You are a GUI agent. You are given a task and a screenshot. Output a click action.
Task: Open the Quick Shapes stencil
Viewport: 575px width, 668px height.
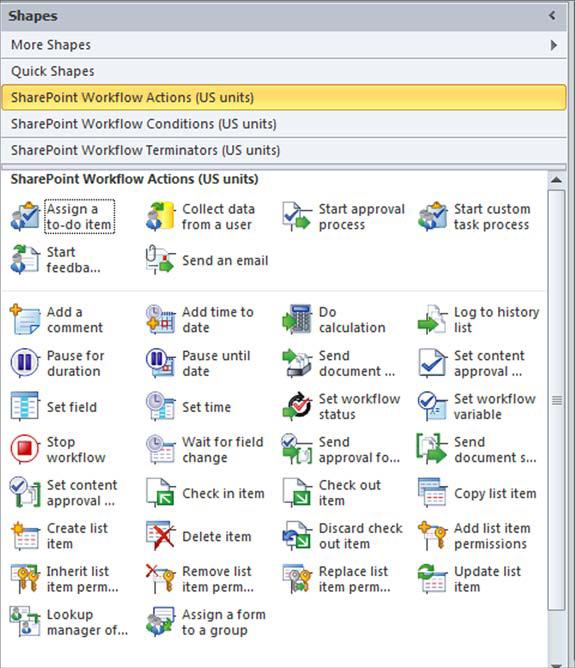pos(284,71)
